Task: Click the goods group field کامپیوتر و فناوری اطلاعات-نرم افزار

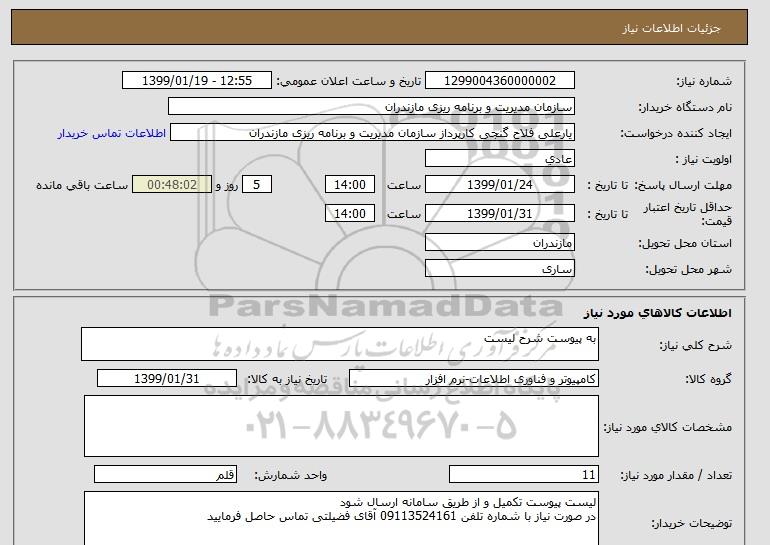Action: pos(473,379)
